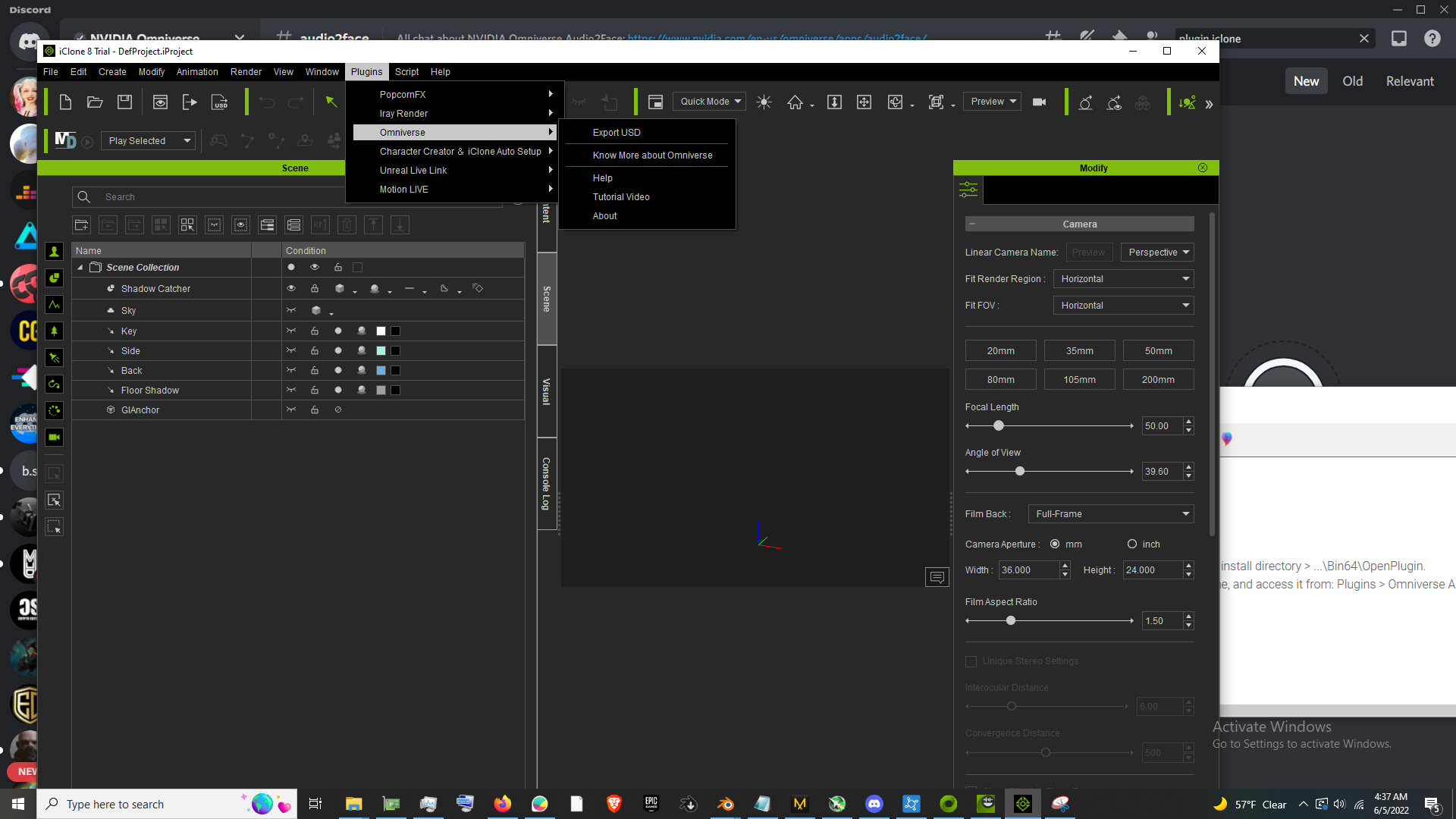The height and width of the screenshot is (819, 1456).
Task: Select the mm Camera Aperture radio button
Action: (x=1055, y=544)
